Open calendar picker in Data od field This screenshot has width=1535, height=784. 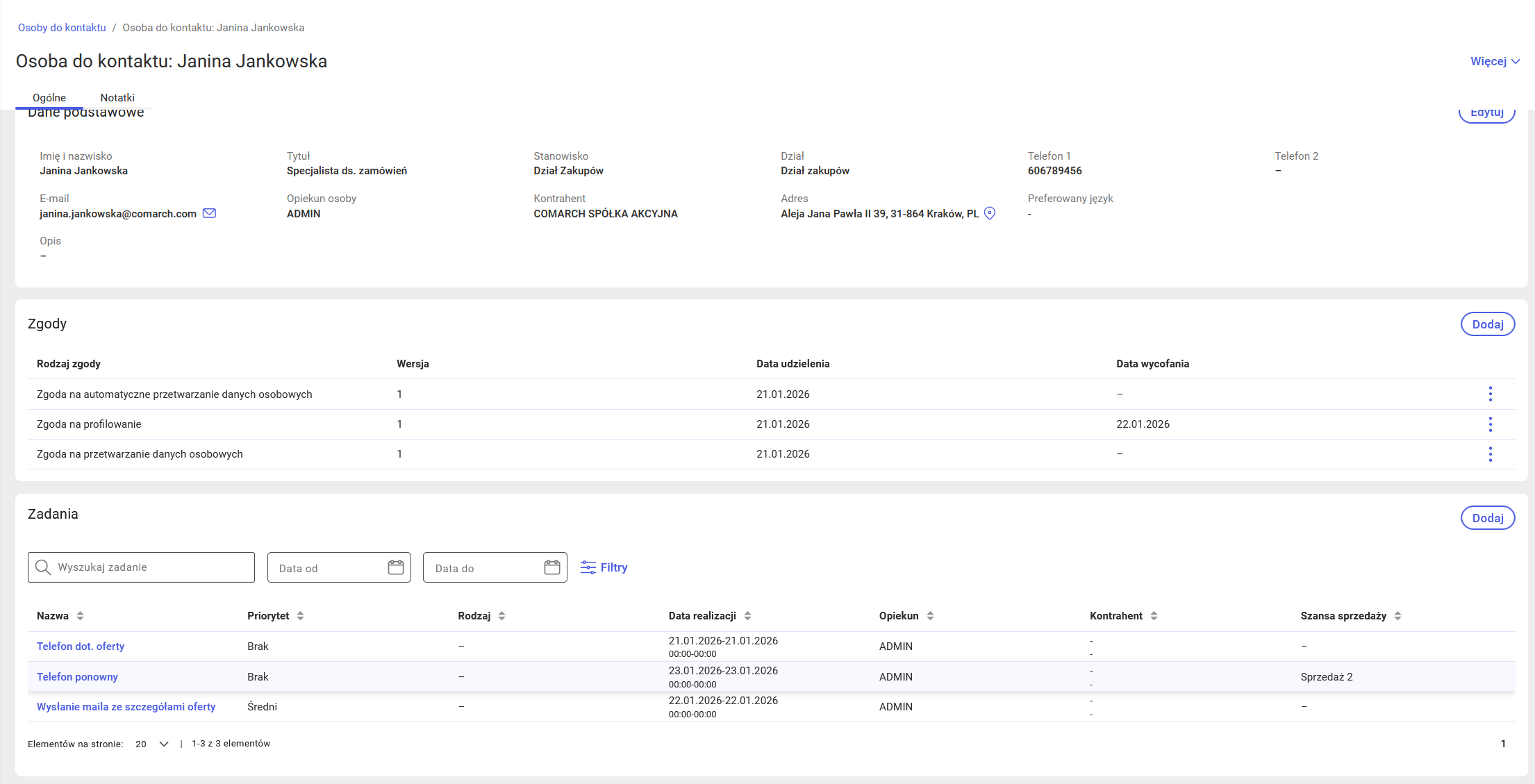[396, 567]
